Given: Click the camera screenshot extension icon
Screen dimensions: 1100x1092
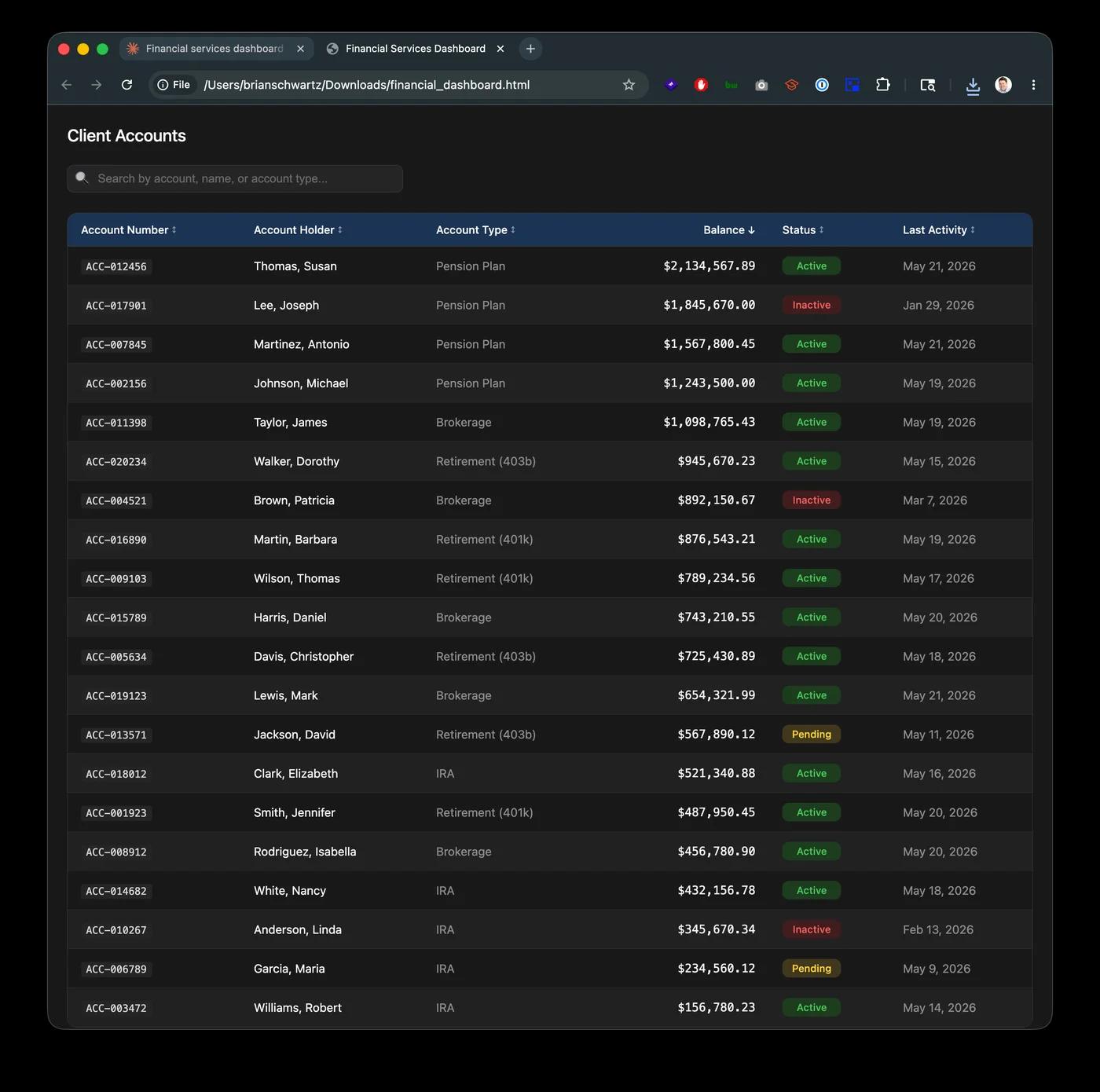Looking at the screenshot, I should point(761,85).
